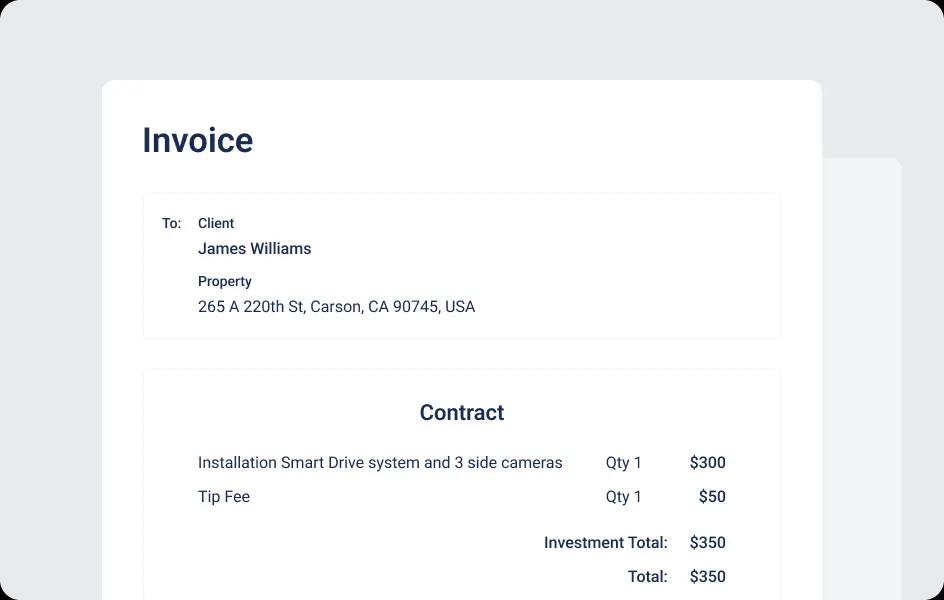Click the Property label
The image size is (944, 600).
click(x=225, y=282)
